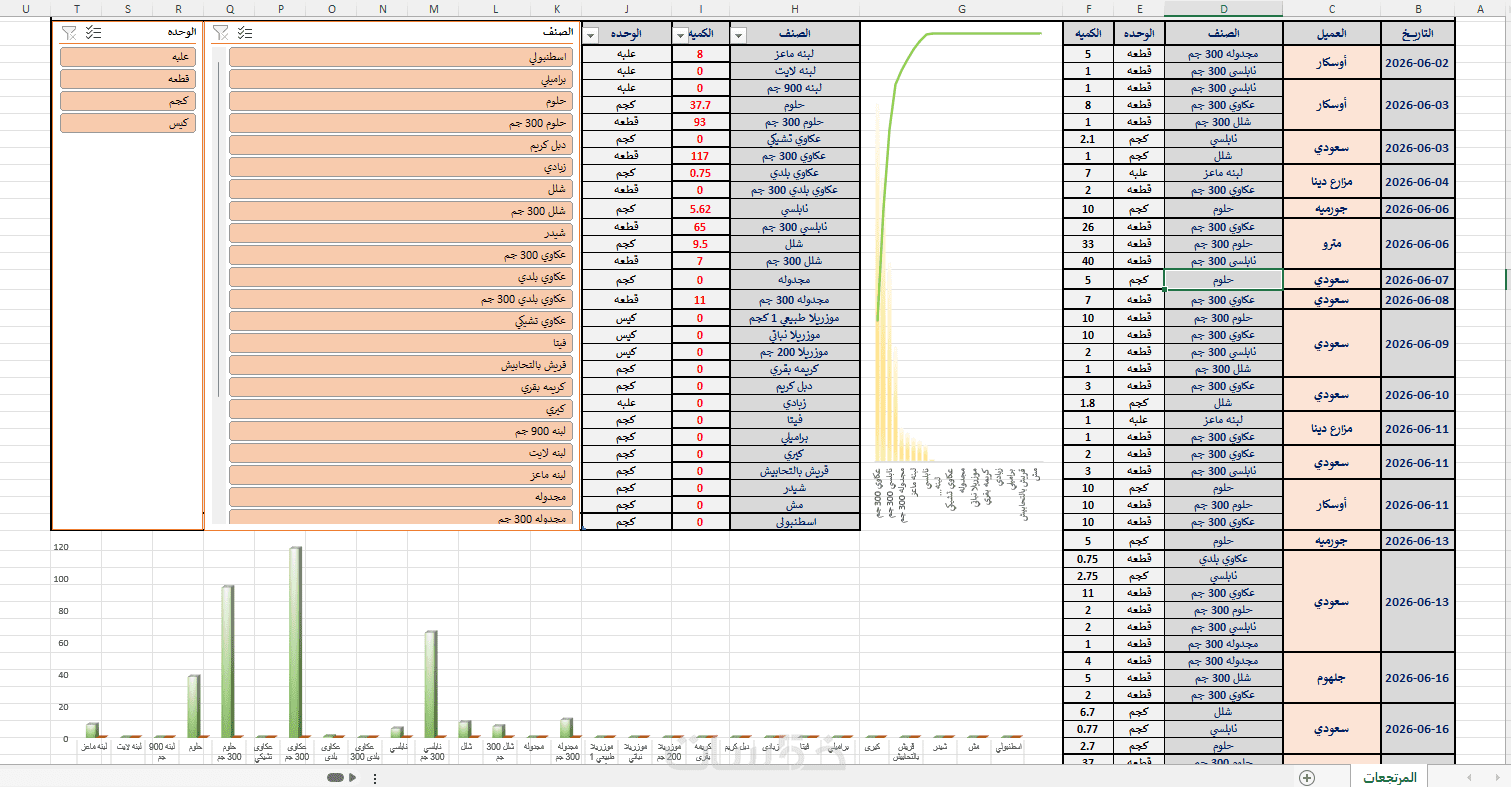Select لبنه لايت slicer item
This screenshot has height=787, width=1511.
point(400,453)
